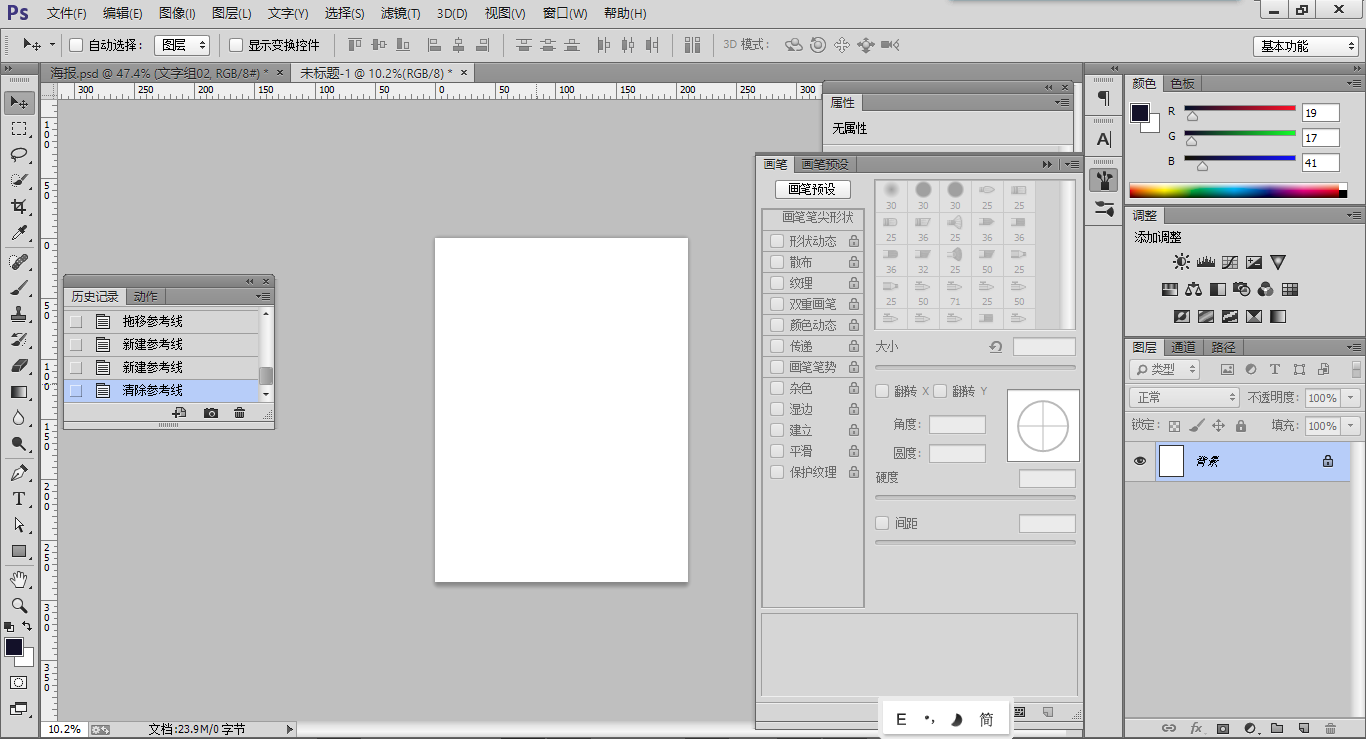The image size is (1366, 739).
Task: Select the Quick Selection tool
Action: [19, 180]
